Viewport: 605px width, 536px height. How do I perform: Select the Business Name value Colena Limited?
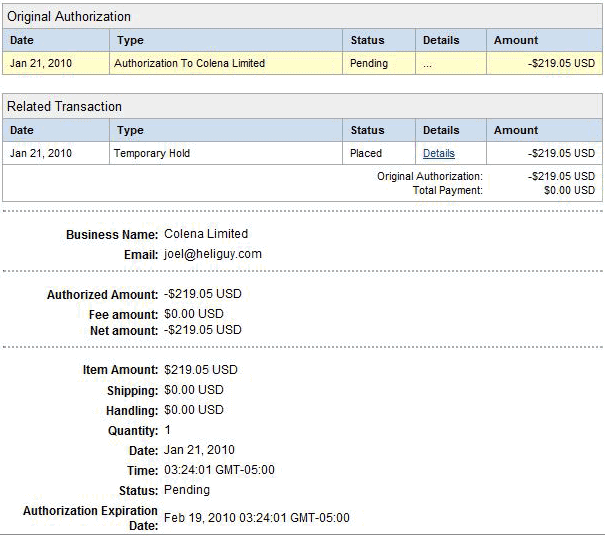point(206,234)
